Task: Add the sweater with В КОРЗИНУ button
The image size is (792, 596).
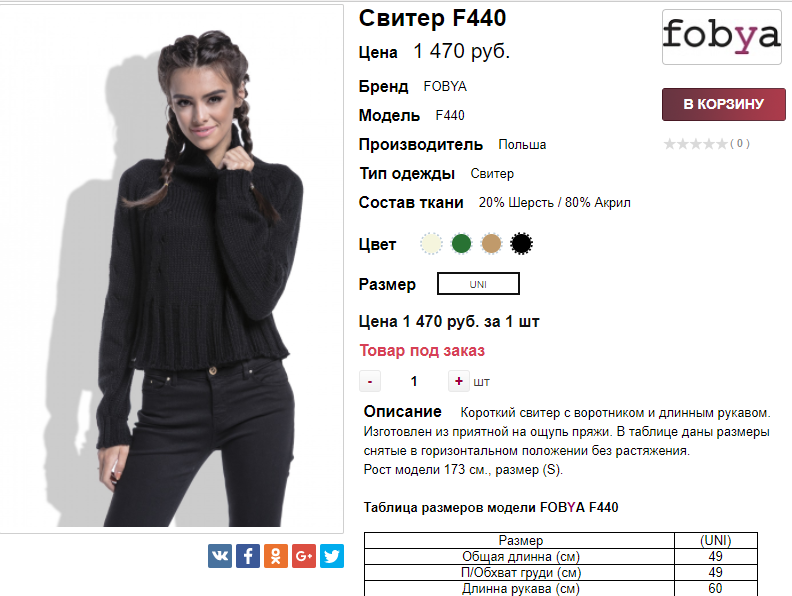Action: 724,104
